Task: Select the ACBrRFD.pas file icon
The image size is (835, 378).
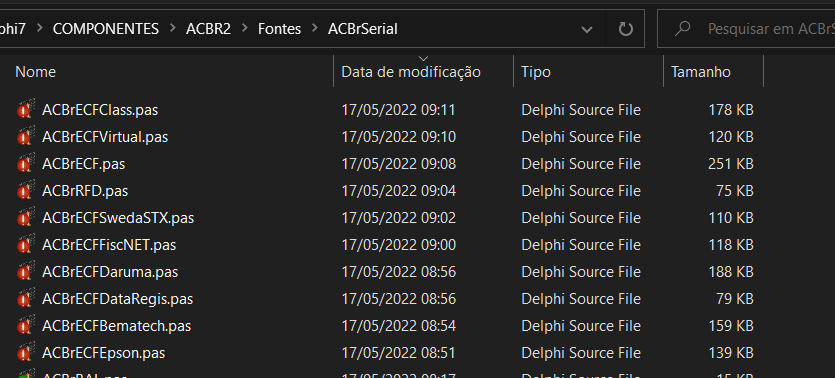Action: 26,191
